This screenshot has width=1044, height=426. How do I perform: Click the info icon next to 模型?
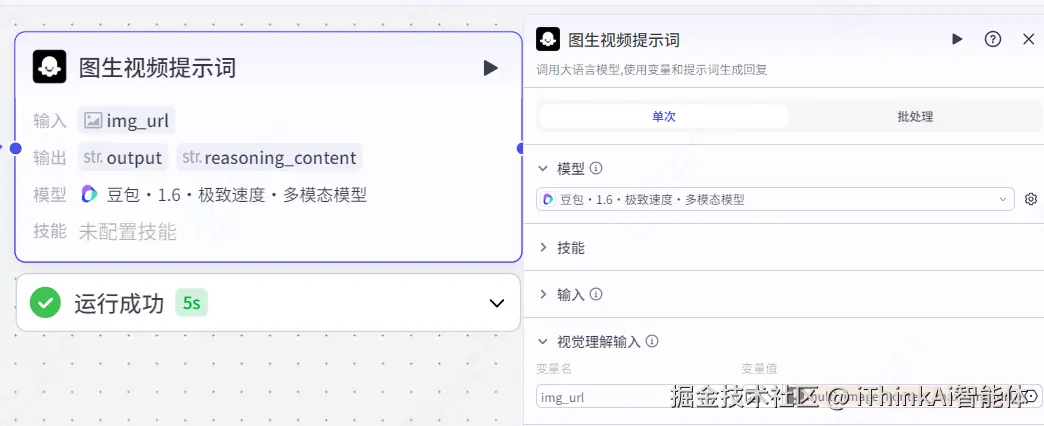[x=597, y=168]
